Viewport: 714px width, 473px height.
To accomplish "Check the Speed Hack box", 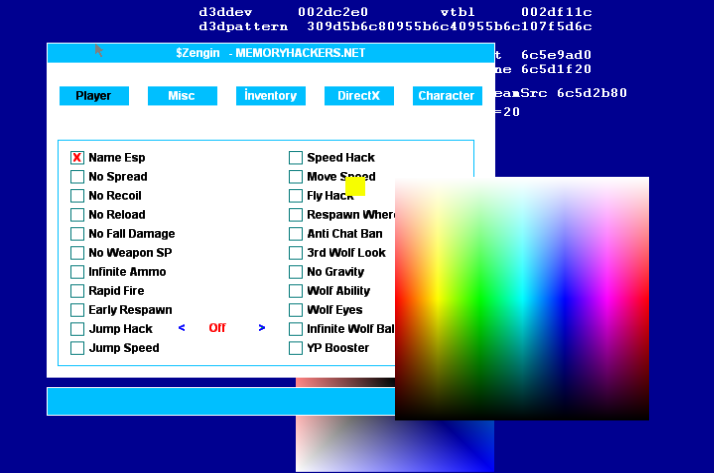I will pyautogui.click(x=296, y=158).
